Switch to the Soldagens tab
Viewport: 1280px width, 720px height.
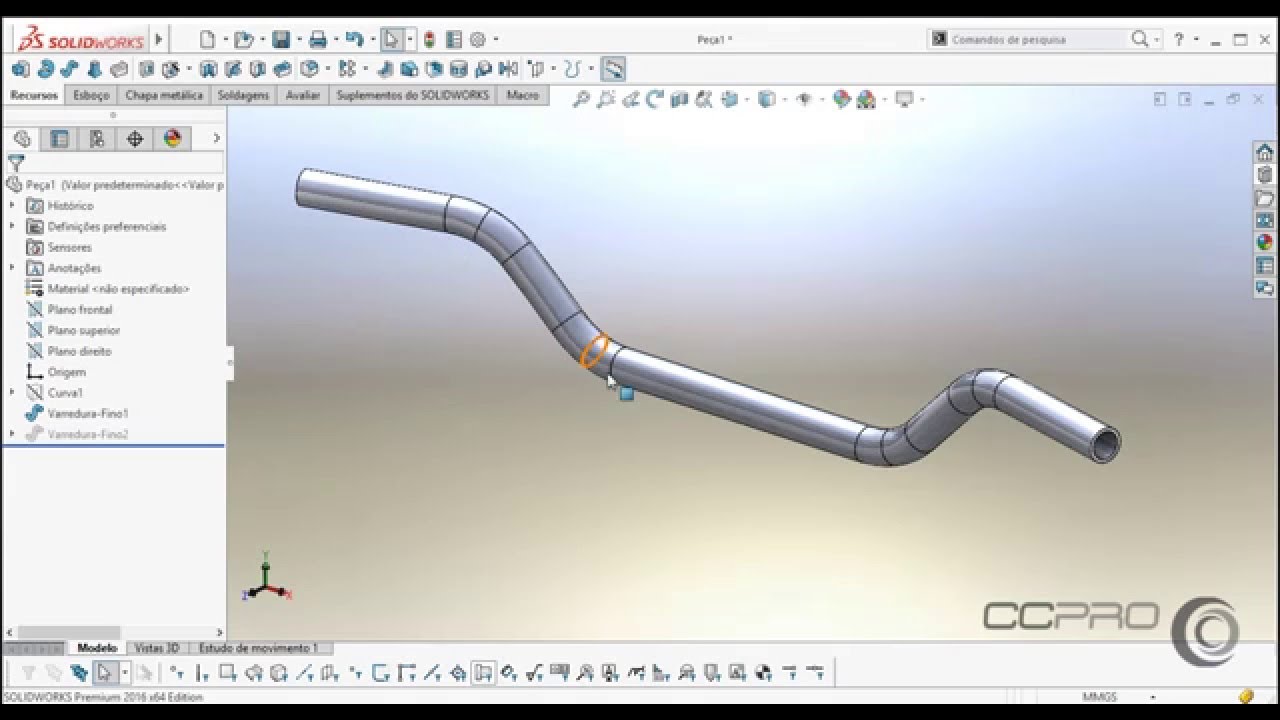pos(244,95)
